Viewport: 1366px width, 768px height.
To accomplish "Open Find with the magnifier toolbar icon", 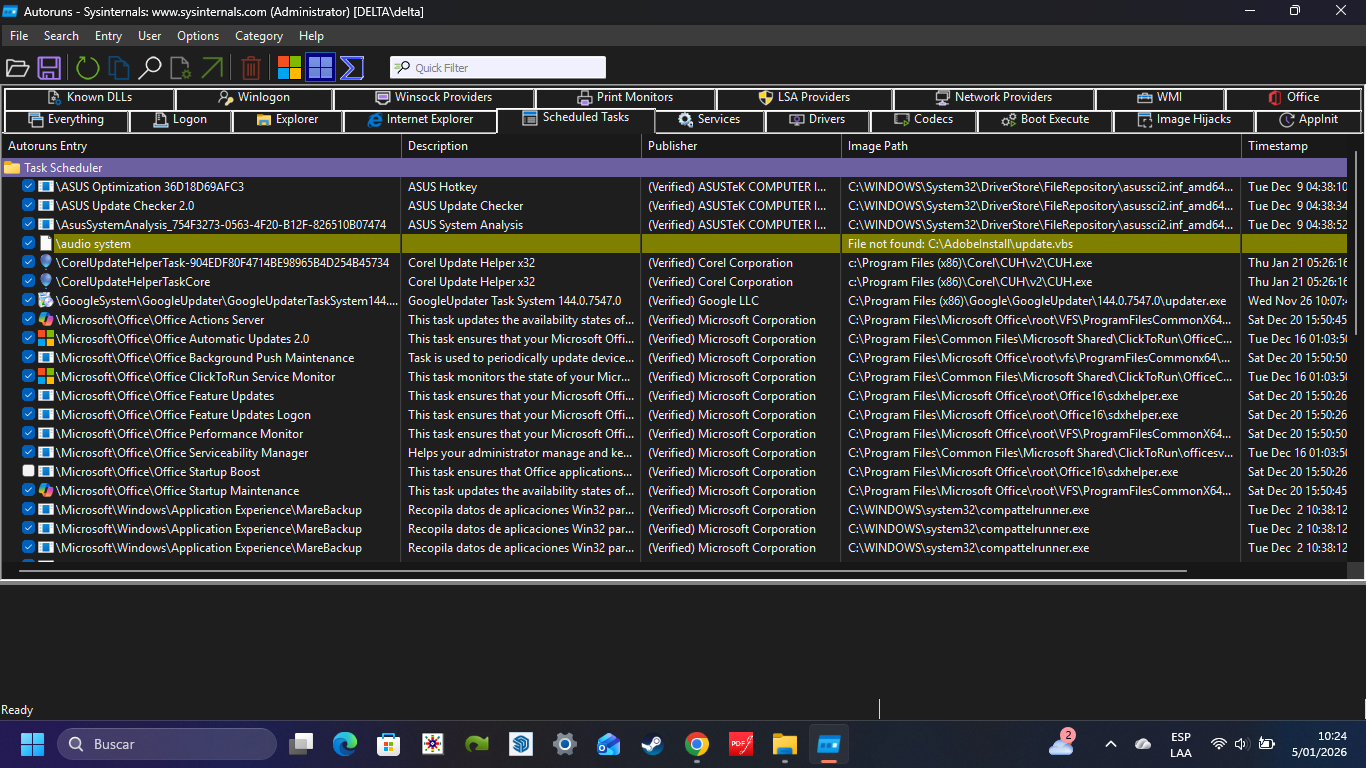I will tap(150, 68).
